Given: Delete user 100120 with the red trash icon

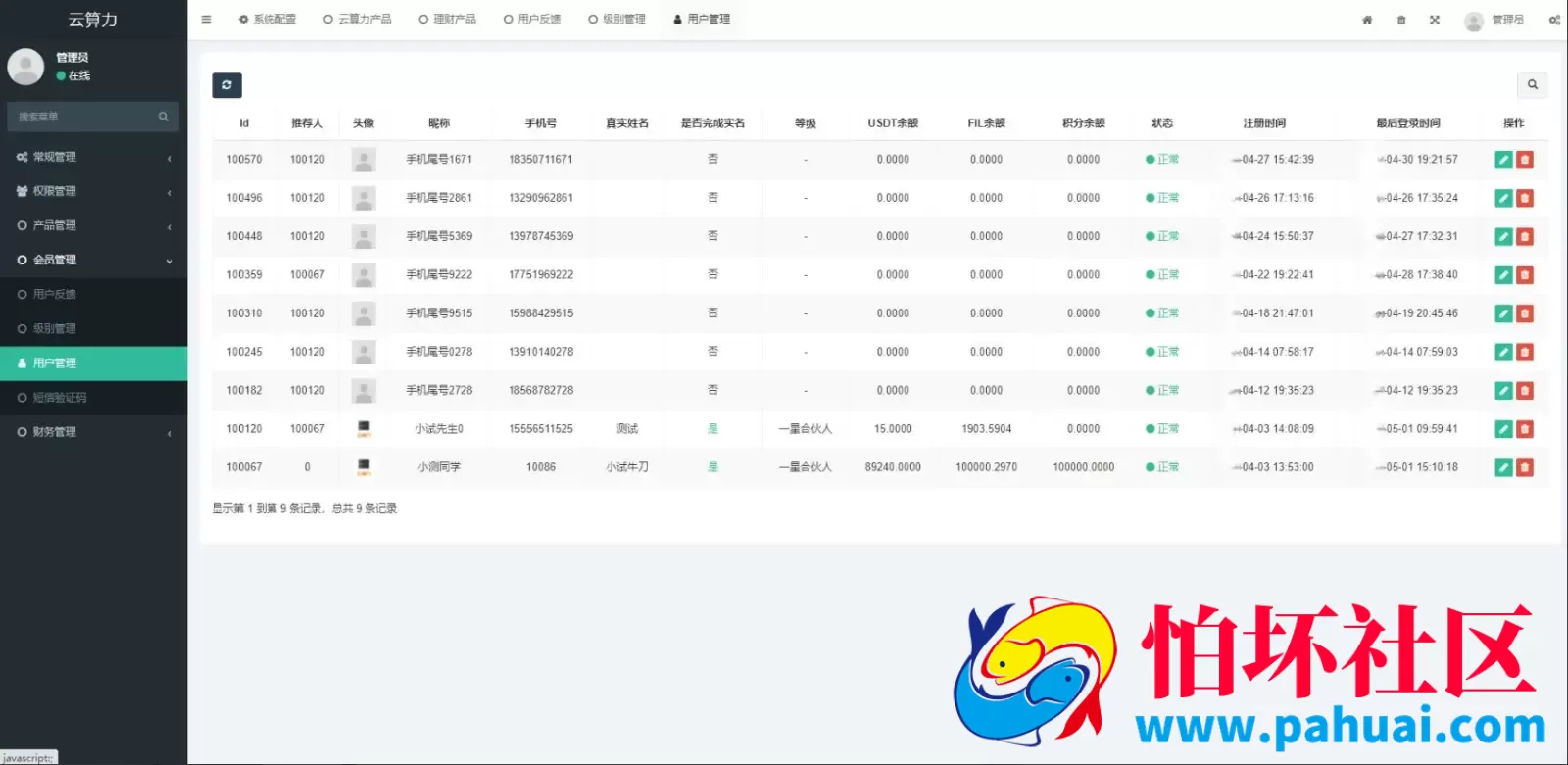Looking at the screenshot, I should tap(1525, 429).
